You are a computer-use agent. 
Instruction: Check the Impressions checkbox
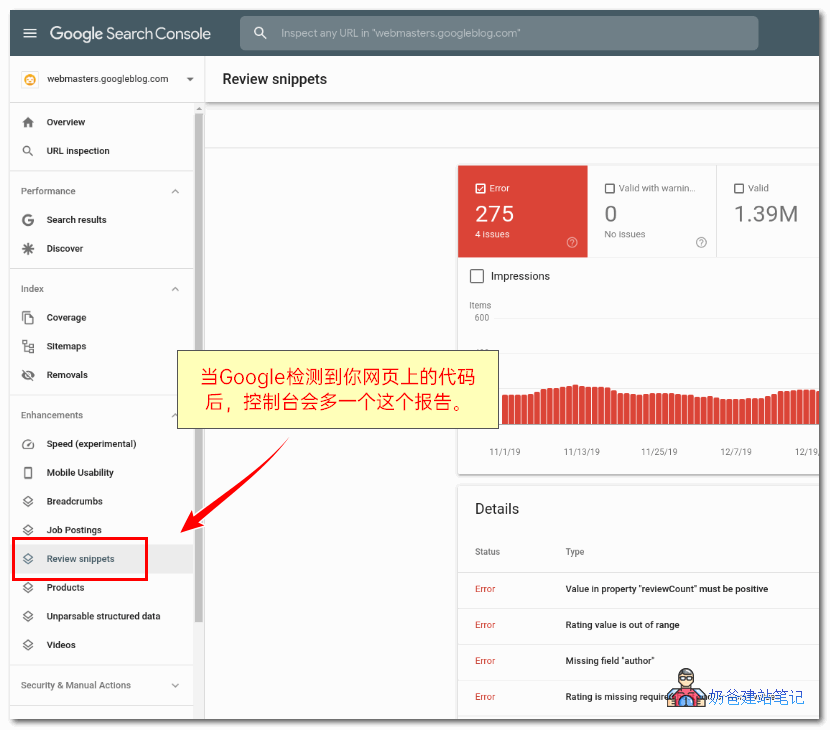(477, 276)
